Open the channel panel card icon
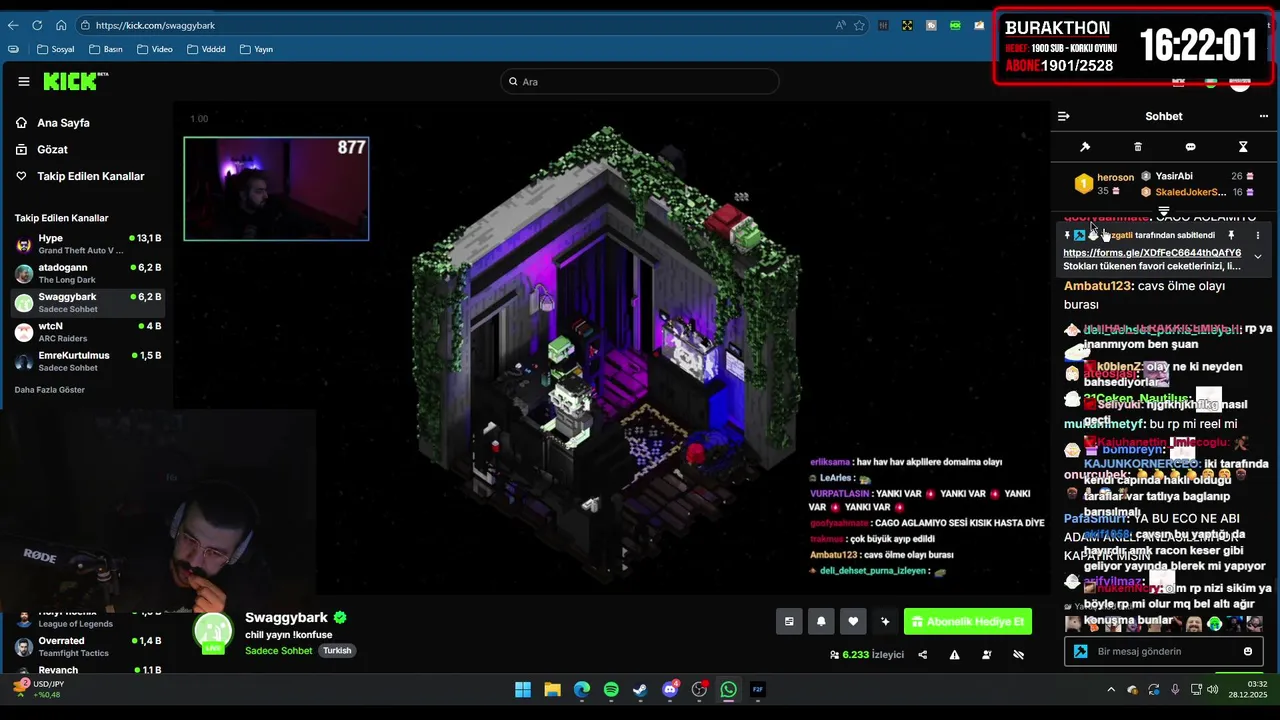Viewport: 1280px width, 720px height. (x=789, y=622)
